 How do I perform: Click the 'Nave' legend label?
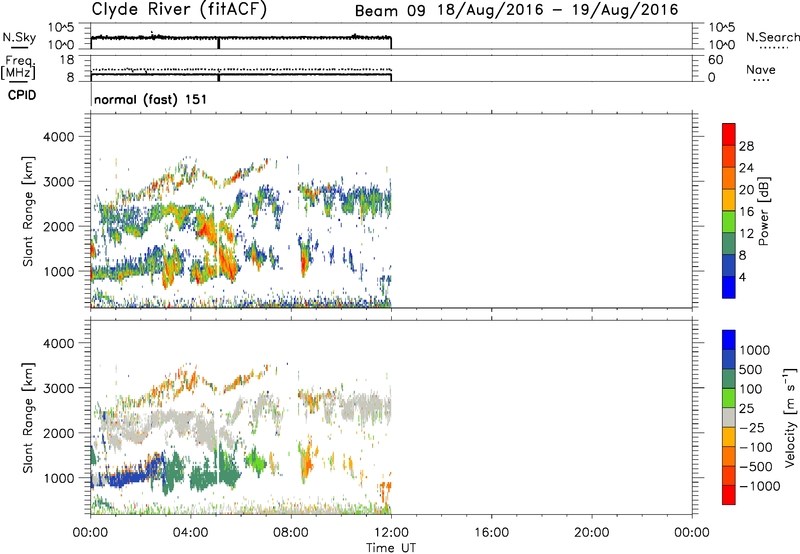(x=761, y=70)
